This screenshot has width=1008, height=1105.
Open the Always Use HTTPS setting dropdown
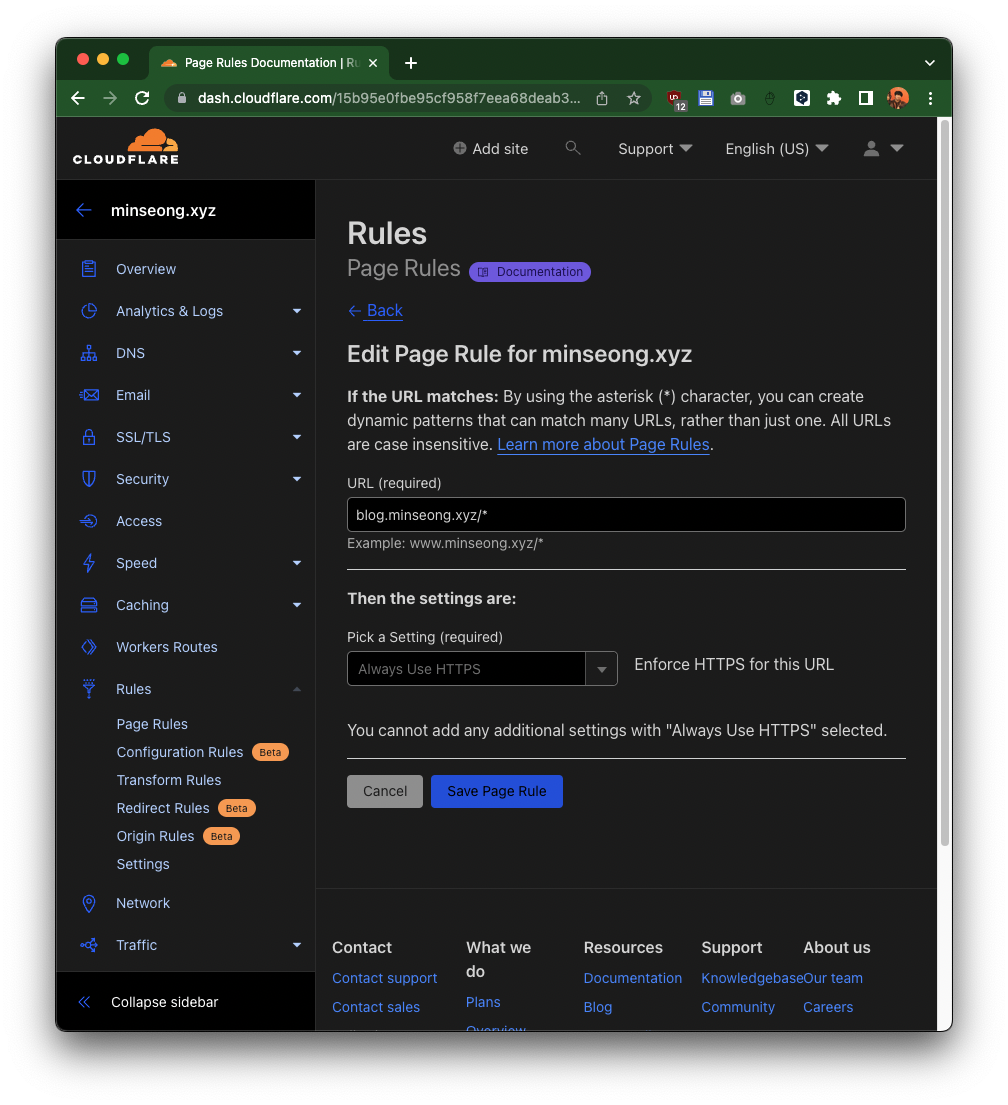point(482,669)
